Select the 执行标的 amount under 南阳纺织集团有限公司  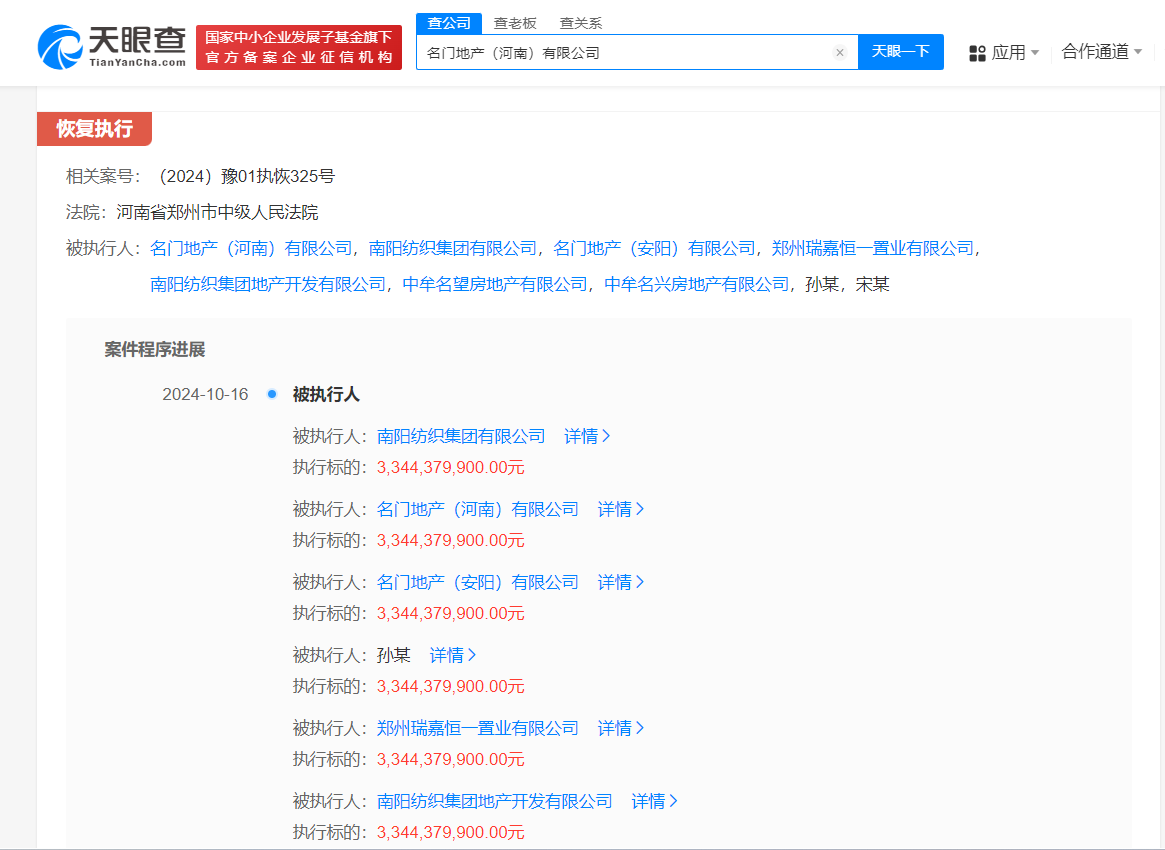[450, 467]
